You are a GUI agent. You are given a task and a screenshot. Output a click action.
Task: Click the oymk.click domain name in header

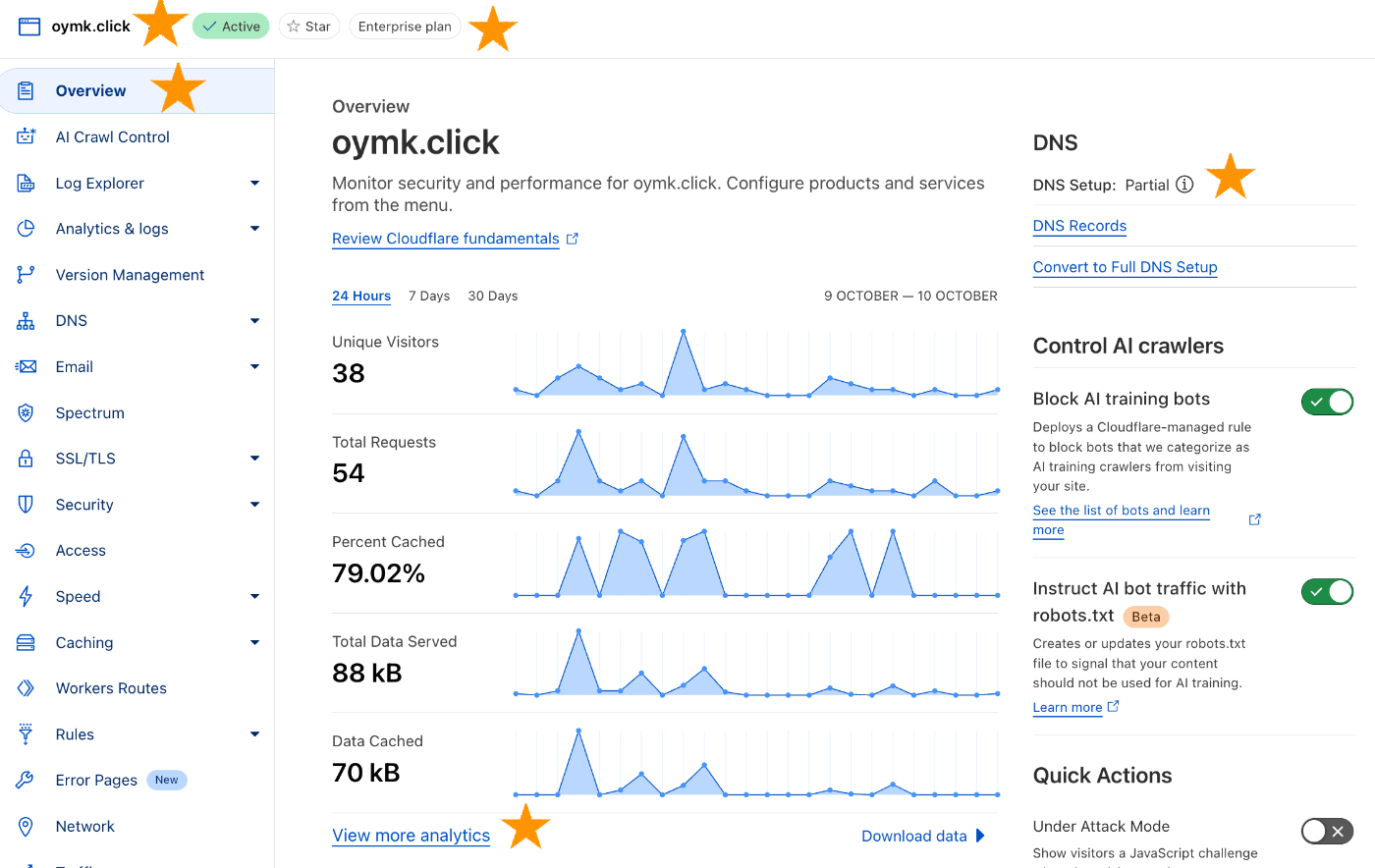(91, 27)
